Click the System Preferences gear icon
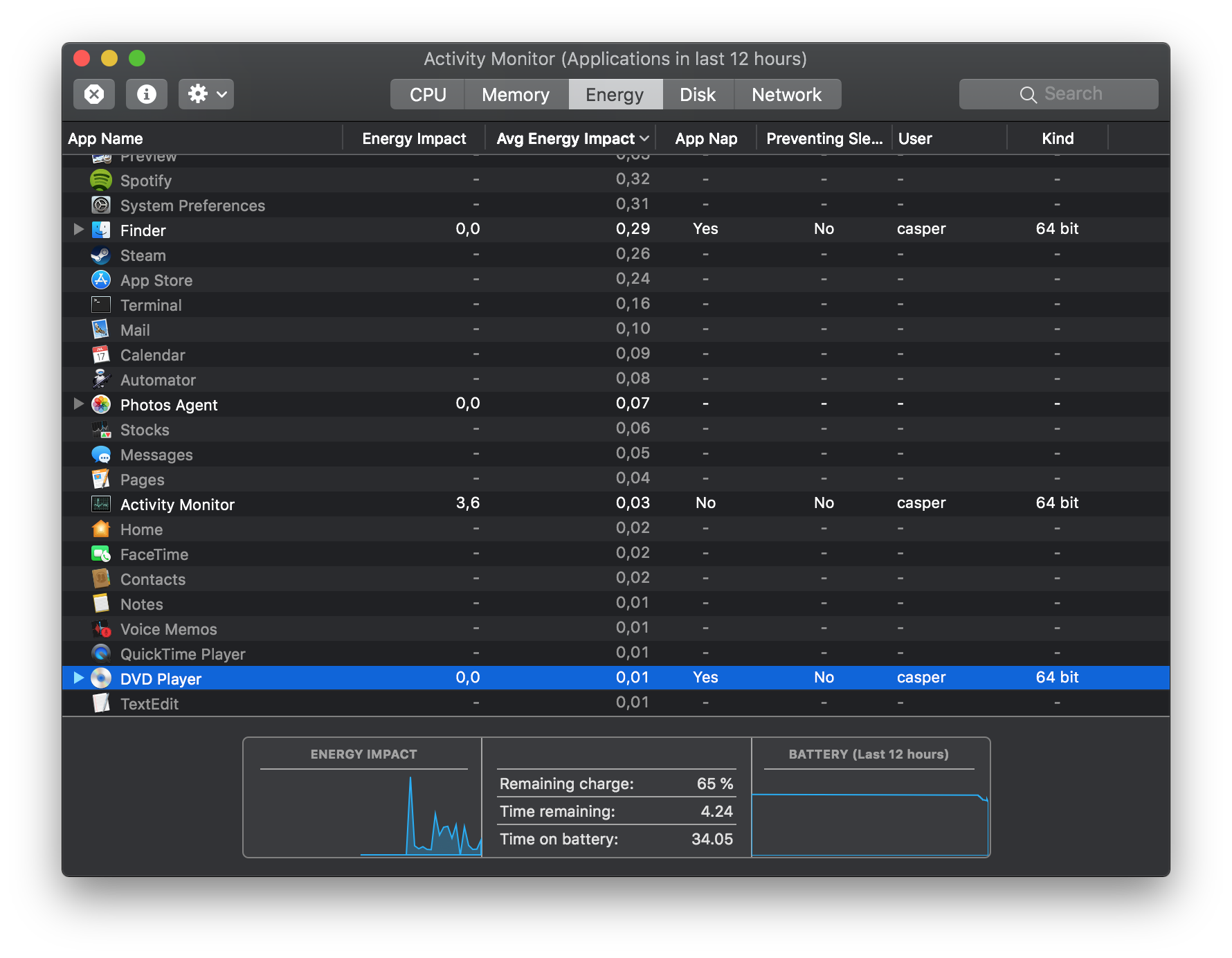 tap(101, 205)
